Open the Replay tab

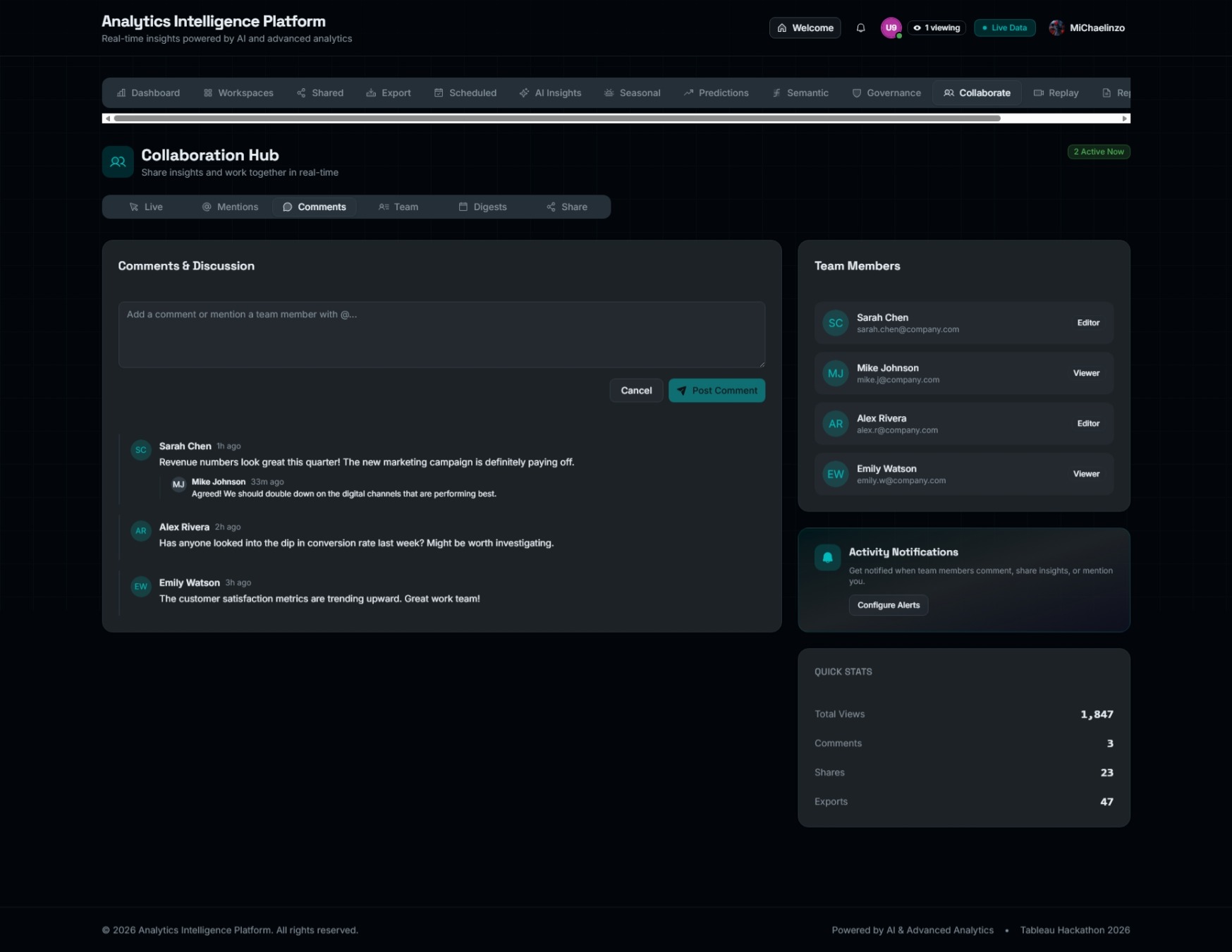[x=1056, y=93]
